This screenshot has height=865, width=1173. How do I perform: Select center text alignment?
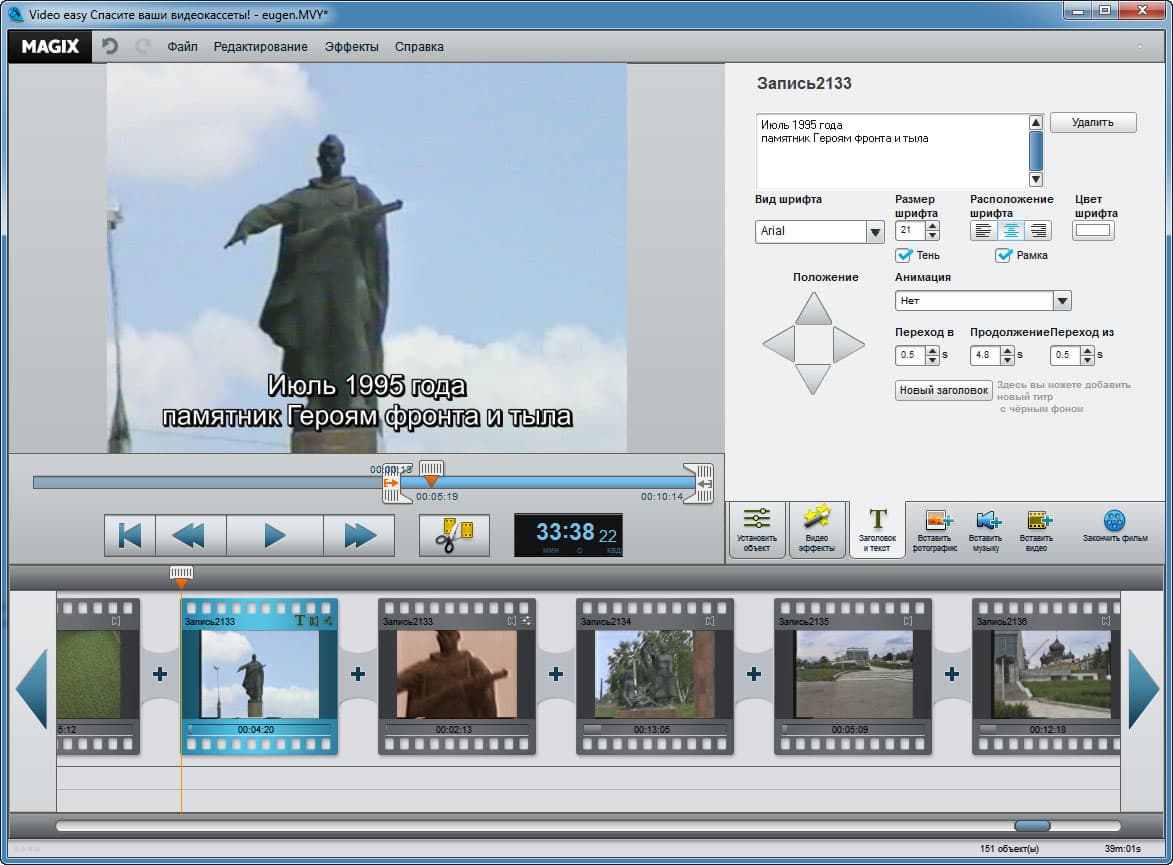[1011, 231]
